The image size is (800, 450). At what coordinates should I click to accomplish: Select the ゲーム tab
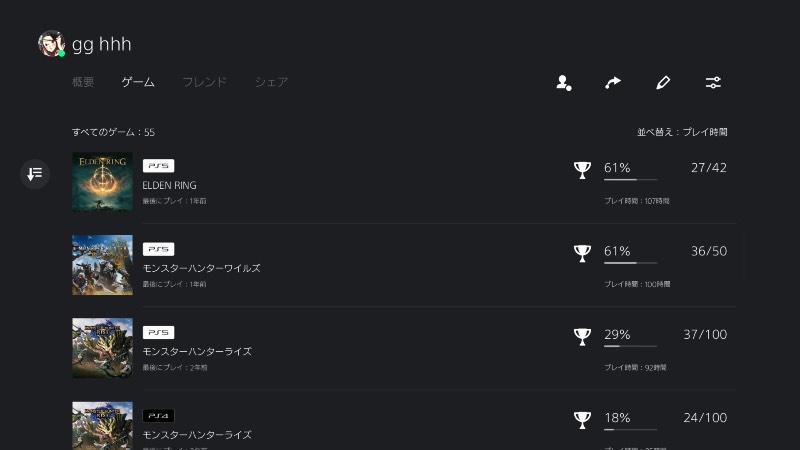[138, 82]
